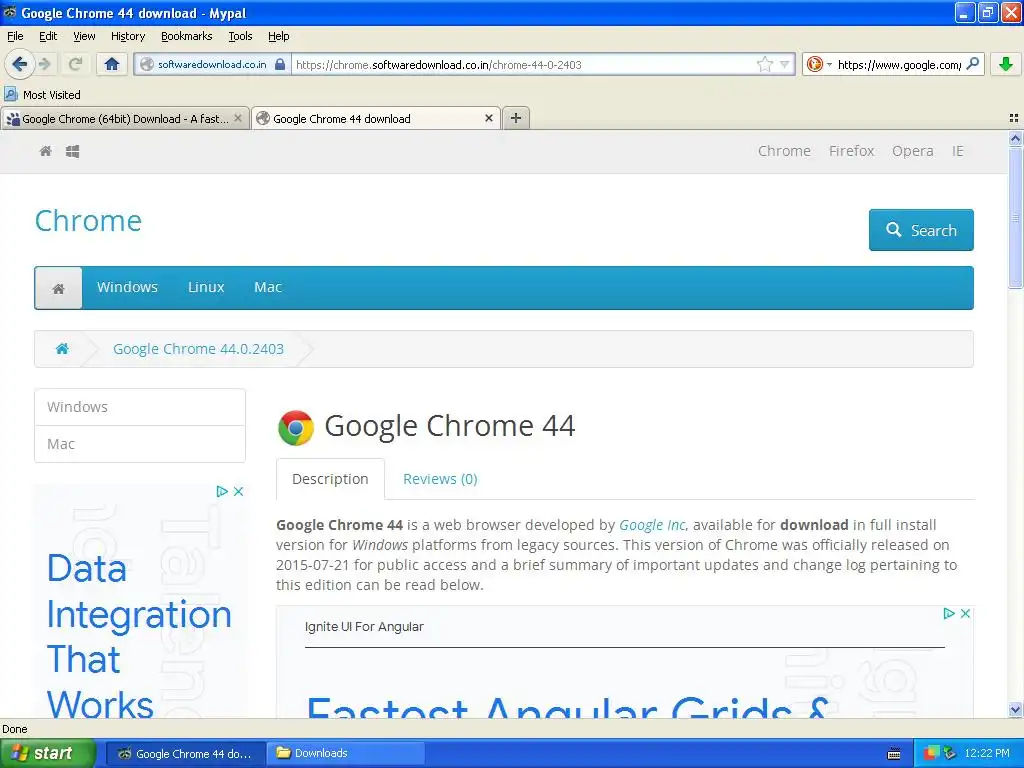Select Google Chrome 44 taskbar button
Image resolution: width=1024 pixels, height=768 pixels.
click(185, 753)
